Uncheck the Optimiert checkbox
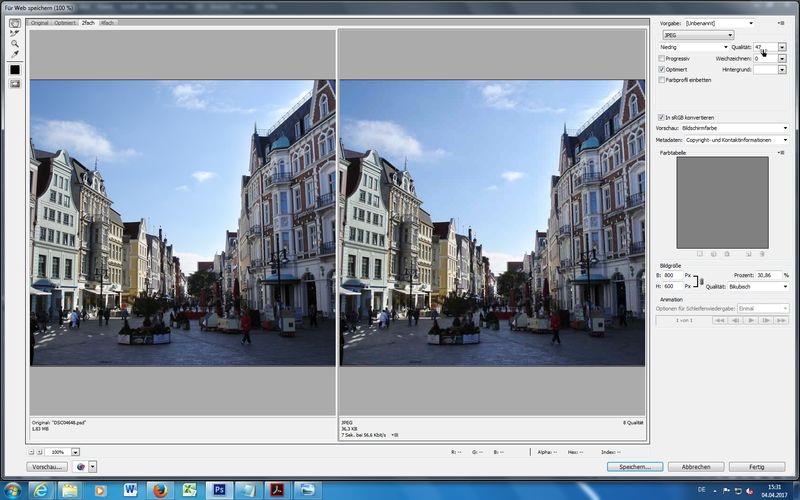The width and height of the screenshot is (800, 500). pyautogui.click(x=662, y=69)
